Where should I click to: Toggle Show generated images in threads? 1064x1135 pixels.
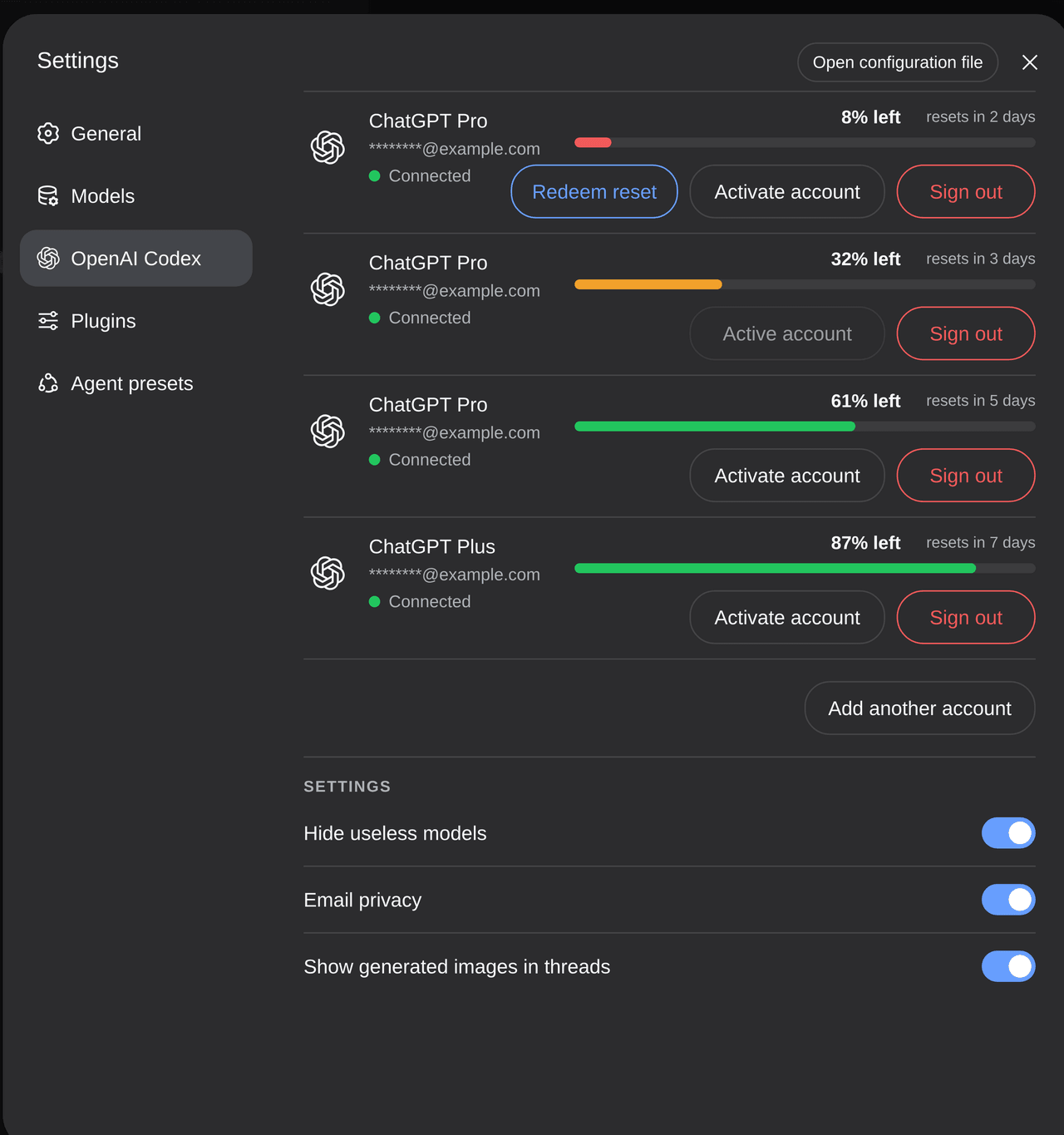[x=1008, y=966]
